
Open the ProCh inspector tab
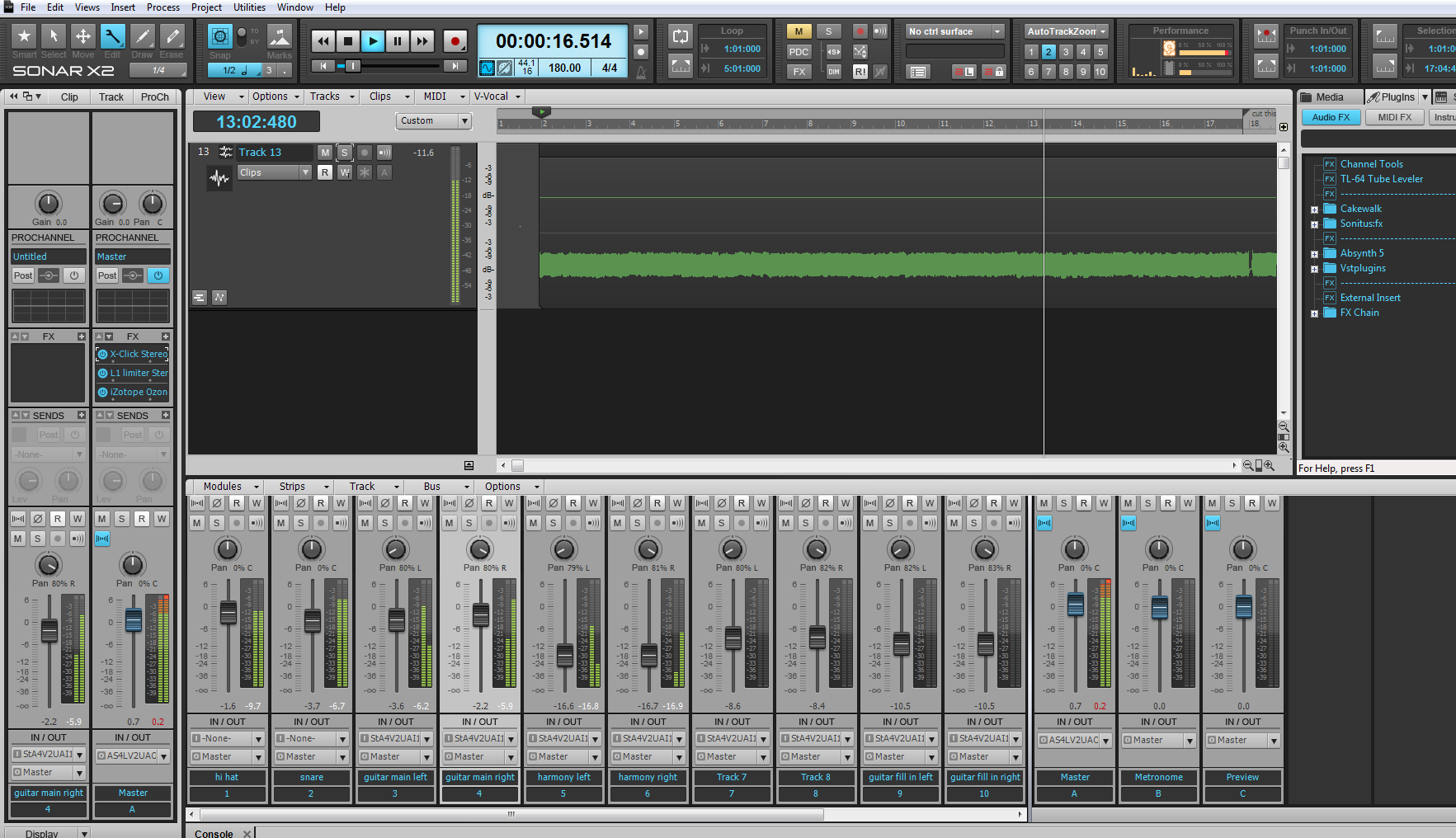coord(154,97)
